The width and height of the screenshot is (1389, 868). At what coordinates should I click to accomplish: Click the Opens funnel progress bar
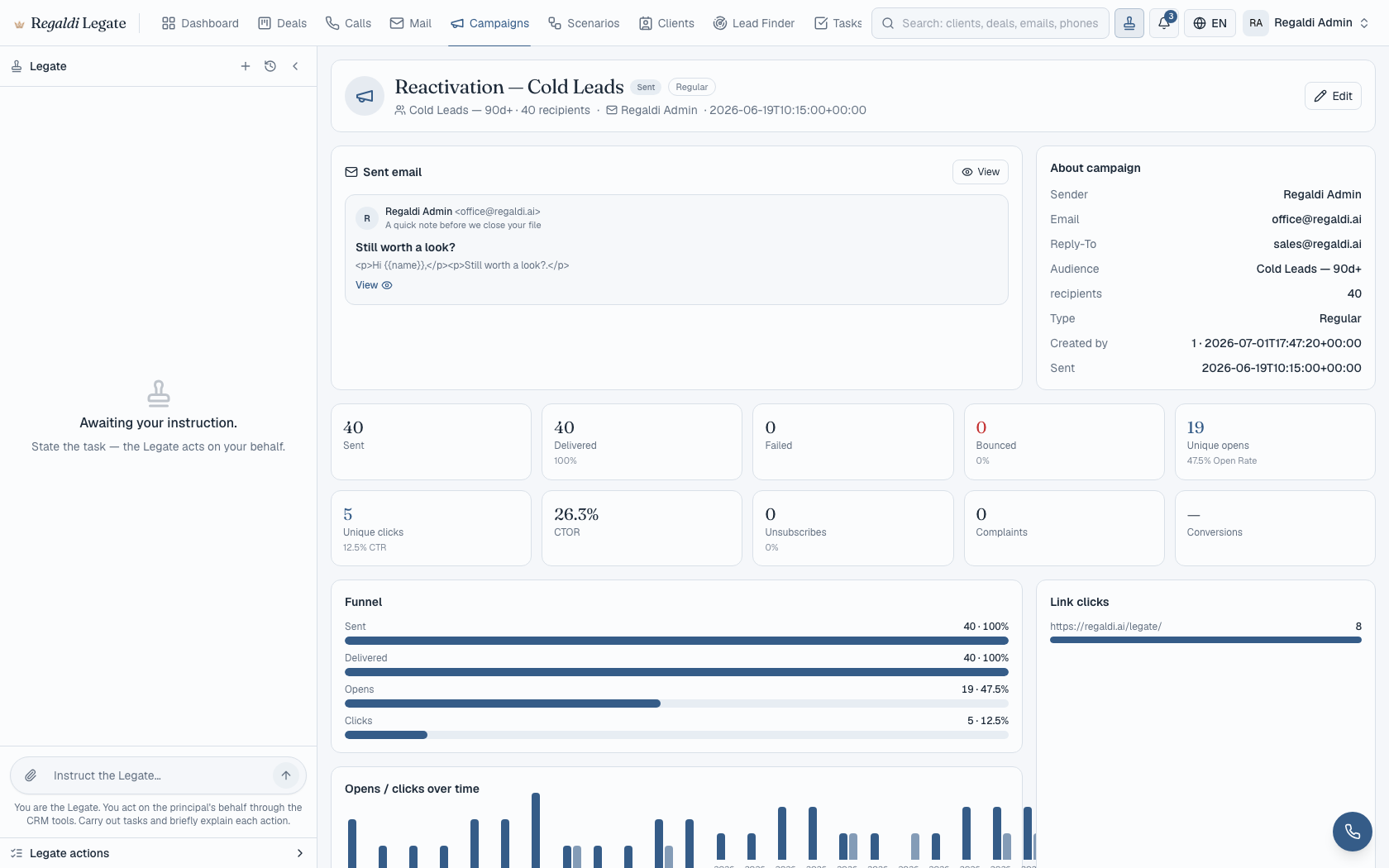point(676,703)
